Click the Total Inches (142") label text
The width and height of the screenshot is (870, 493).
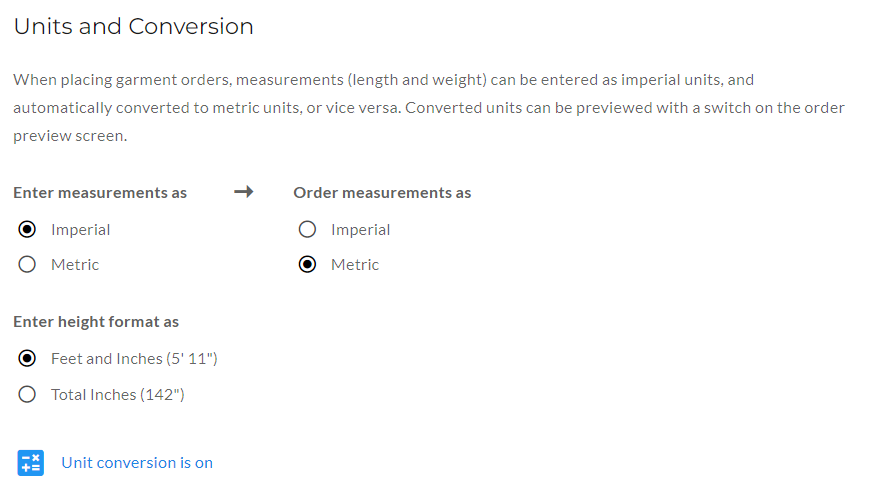(118, 395)
